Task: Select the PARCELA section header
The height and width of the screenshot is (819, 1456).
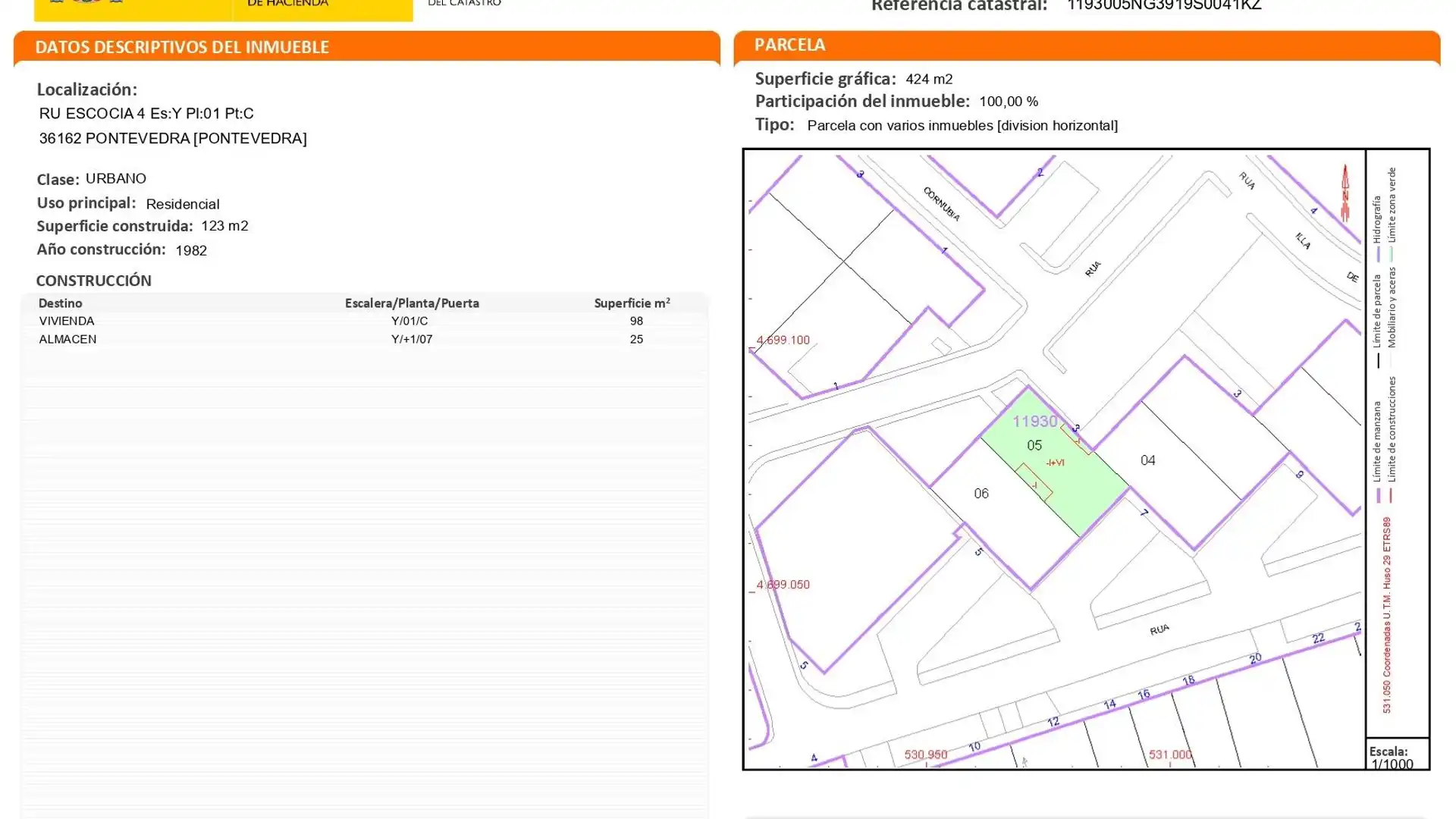Action: [x=789, y=45]
